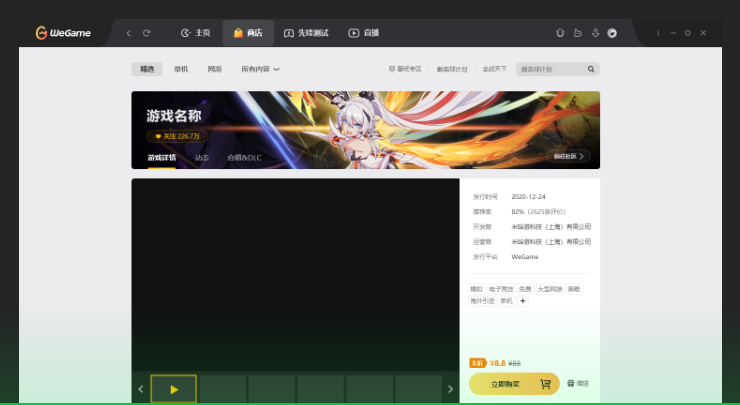The image size is (740, 405).
Task: Click the 立即购买 buy now button
Action: (514, 384)
